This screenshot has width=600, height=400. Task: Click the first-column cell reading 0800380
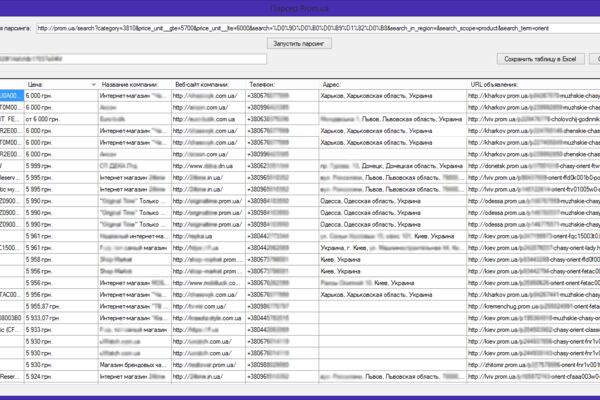click(12, 318)
